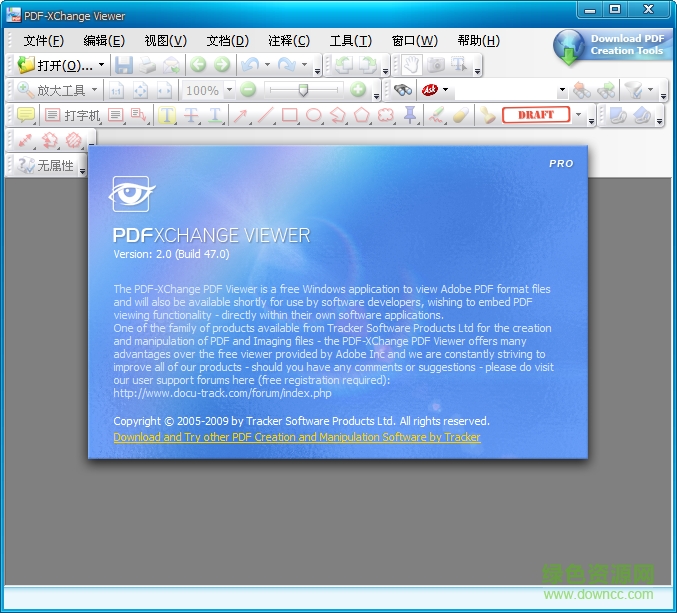Click the push-pin file attachment tool
Viewport: 677px width, 613px height.
(x=410, y=115)
